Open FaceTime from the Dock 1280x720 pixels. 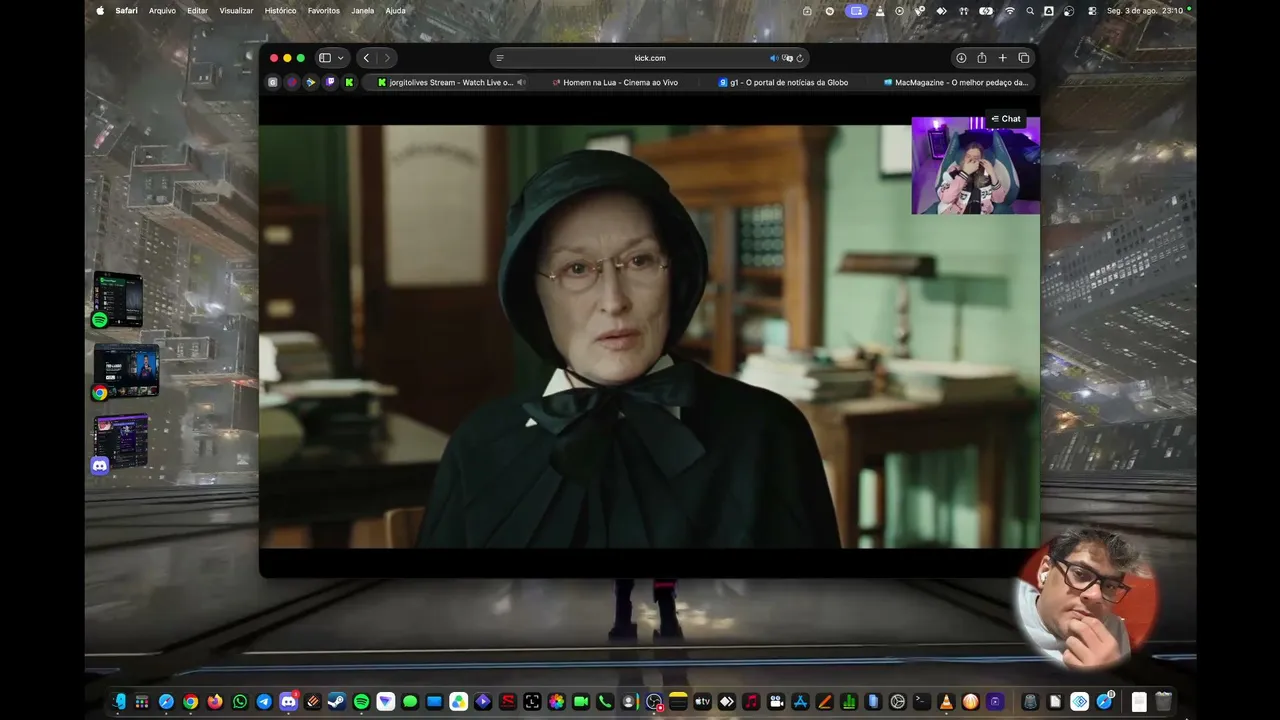pos(580,702)
